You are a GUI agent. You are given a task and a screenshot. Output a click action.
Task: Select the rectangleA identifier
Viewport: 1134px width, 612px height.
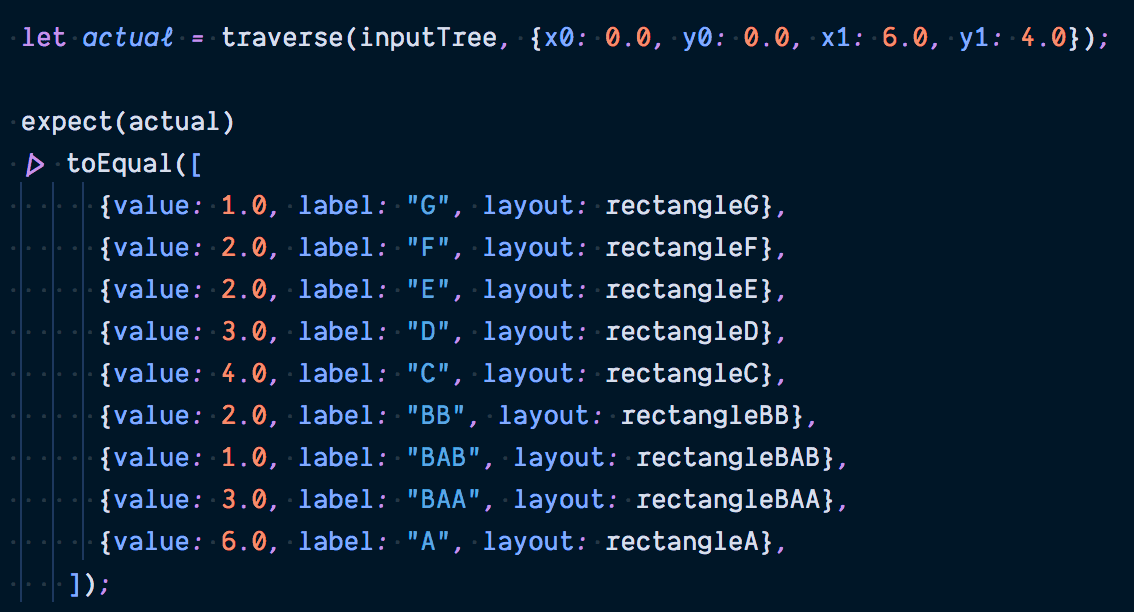pos(683,542)
